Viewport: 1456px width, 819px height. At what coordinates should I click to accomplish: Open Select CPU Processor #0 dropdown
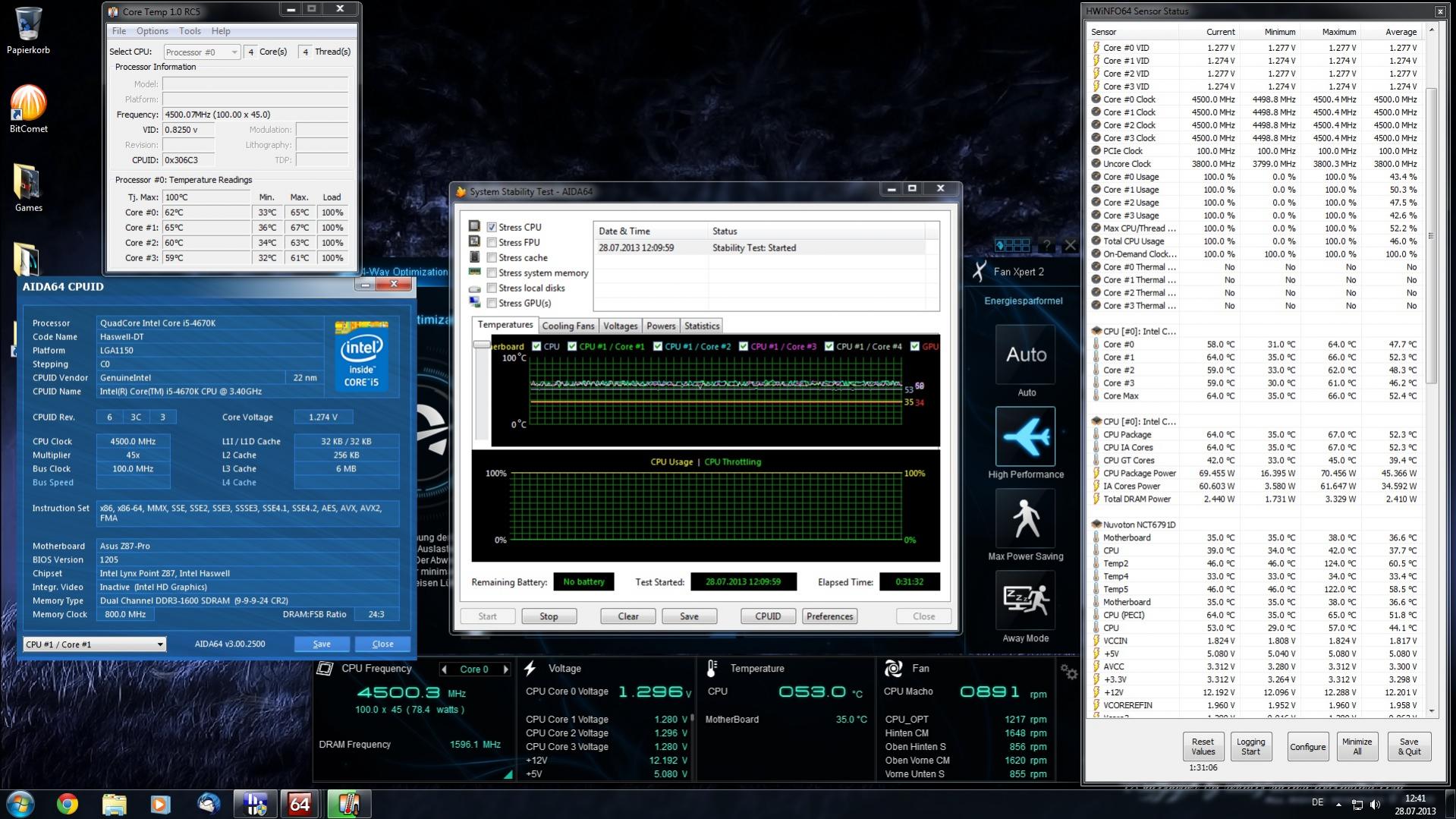click(x=201, y=52)
